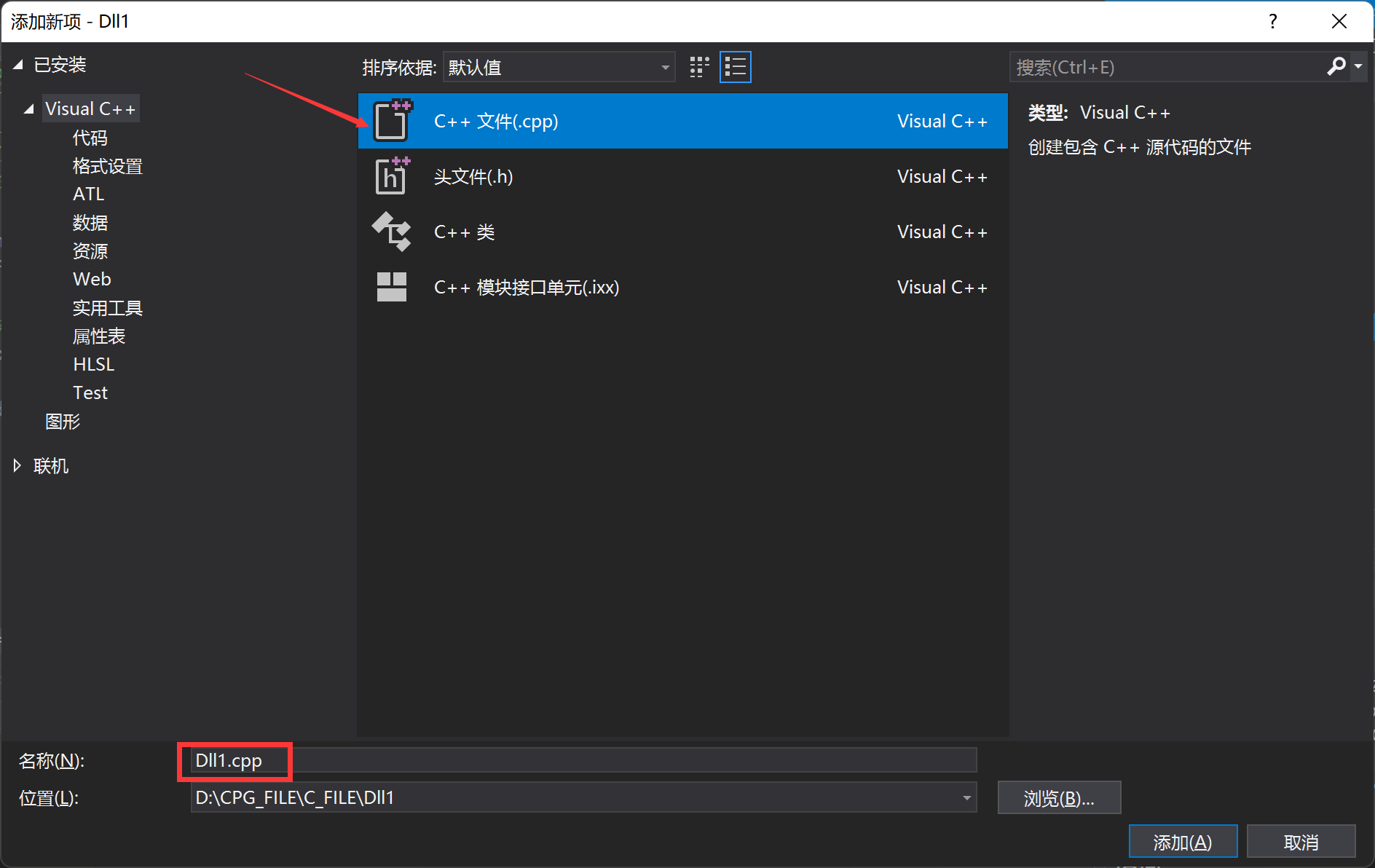Select the C++ 模块接口单元(.ixx) row text

point(527,287)
